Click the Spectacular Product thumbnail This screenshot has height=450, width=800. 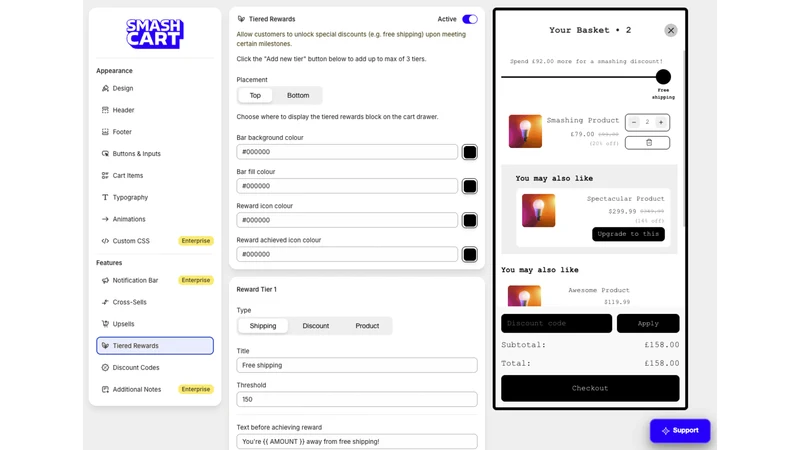point(538,210)
